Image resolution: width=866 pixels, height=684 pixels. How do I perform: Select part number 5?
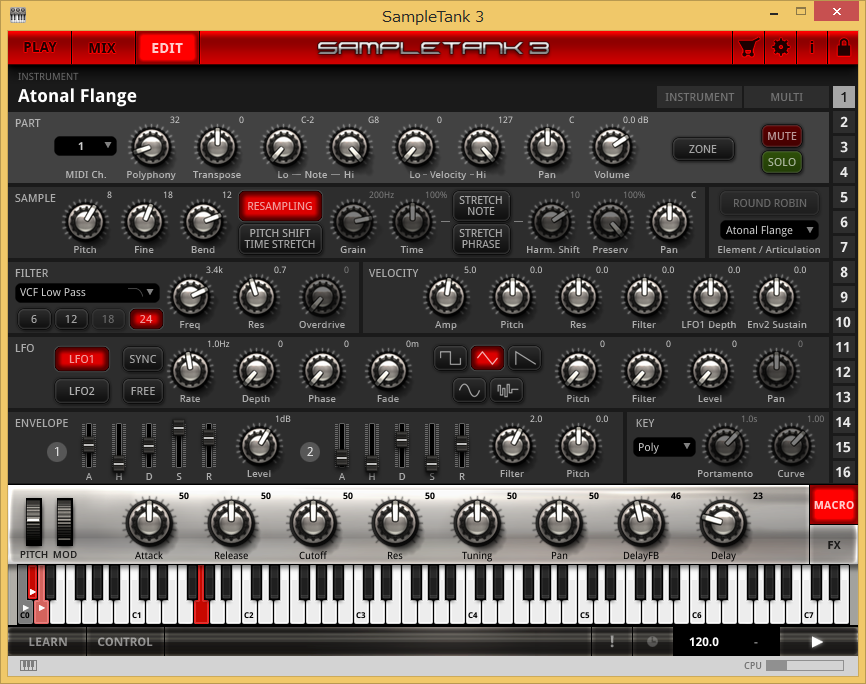pos(843,197)
